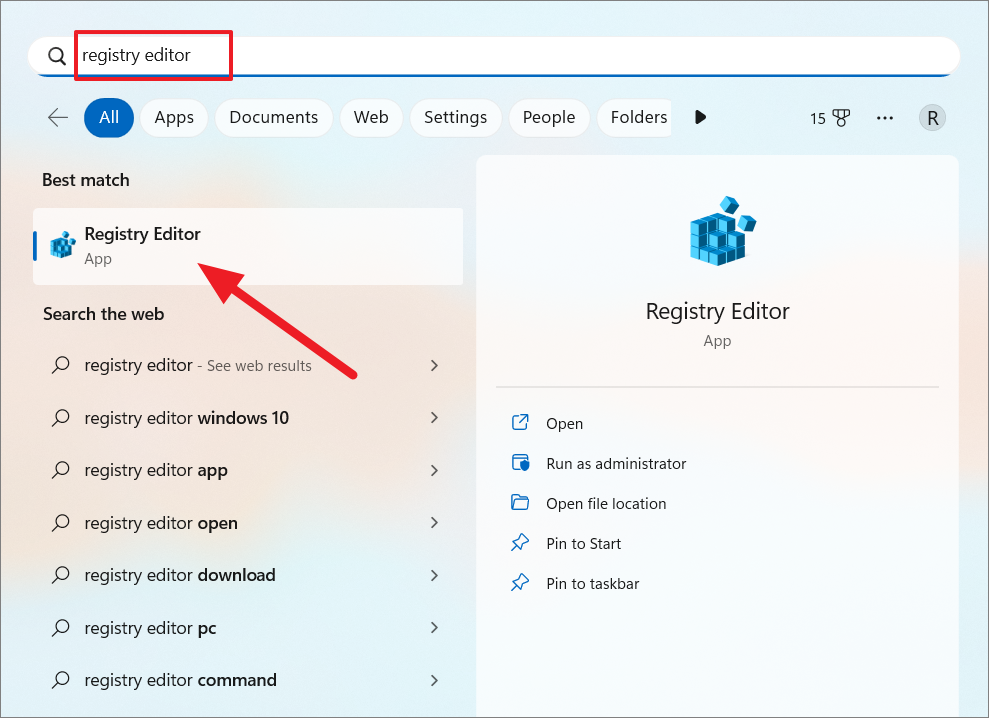Expand chevron for 'registry editor command'
The image size is (989, 718).
pyautogui.click(x=434, y=680)
